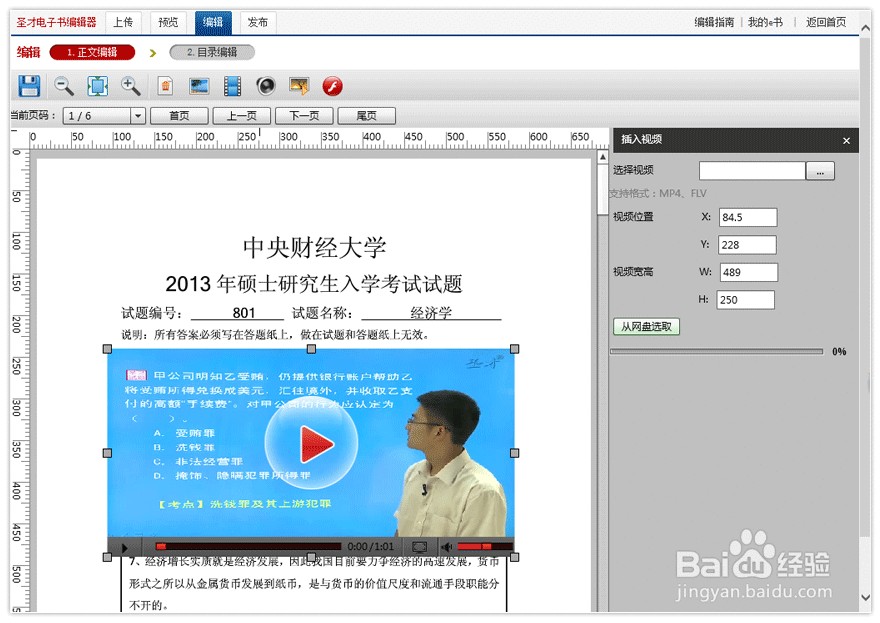Click the video width W input field
The height and width of the screenshot is (623, 880).
pyautogui.click(x=748, y=272)
